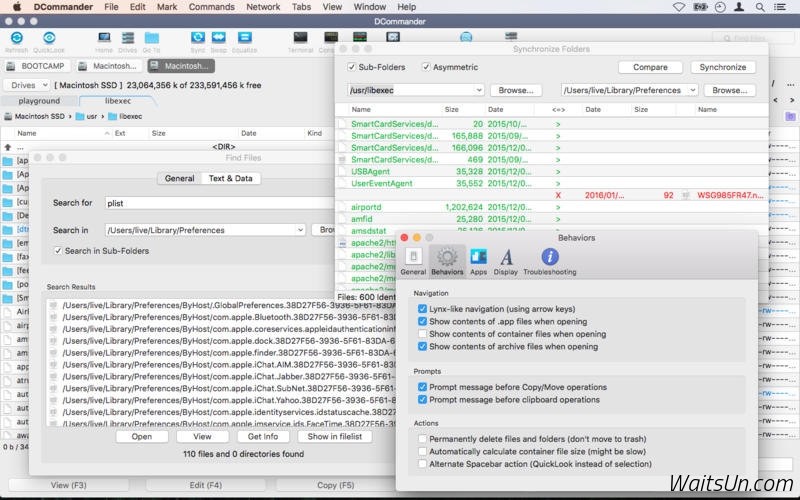This screenshot has height=500, width=800.
Task: Click the Equalize panels icon
Action: pyautogui.click(x=245, y=38)
